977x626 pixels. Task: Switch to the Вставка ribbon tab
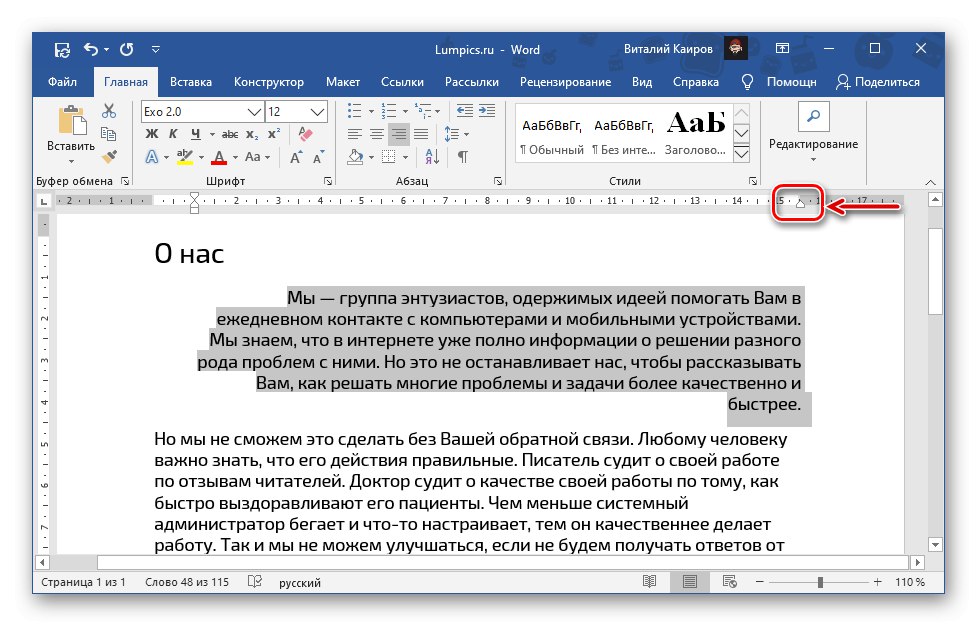click(x=190, y=82)
